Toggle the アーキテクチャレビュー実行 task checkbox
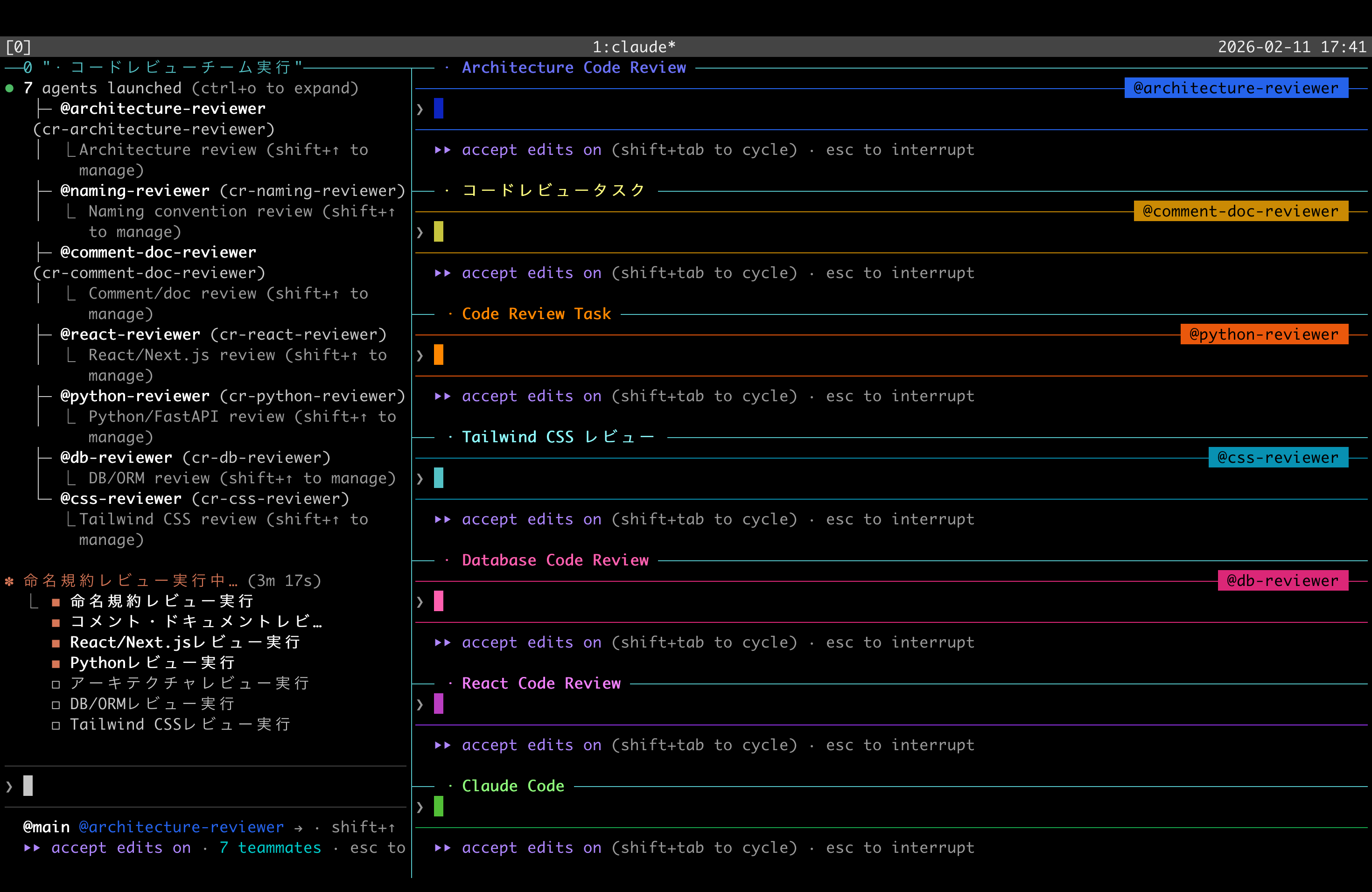The width and height of the screenshot is (1372, 892). pos(56,684)
